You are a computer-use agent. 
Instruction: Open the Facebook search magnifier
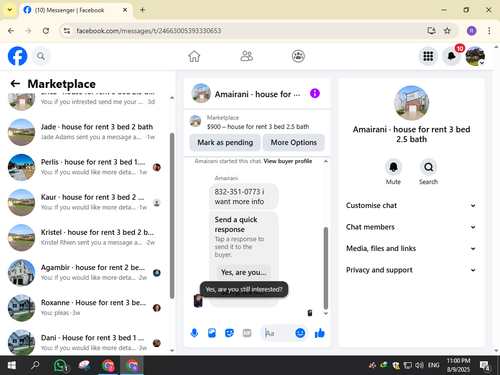click(41, 56)
